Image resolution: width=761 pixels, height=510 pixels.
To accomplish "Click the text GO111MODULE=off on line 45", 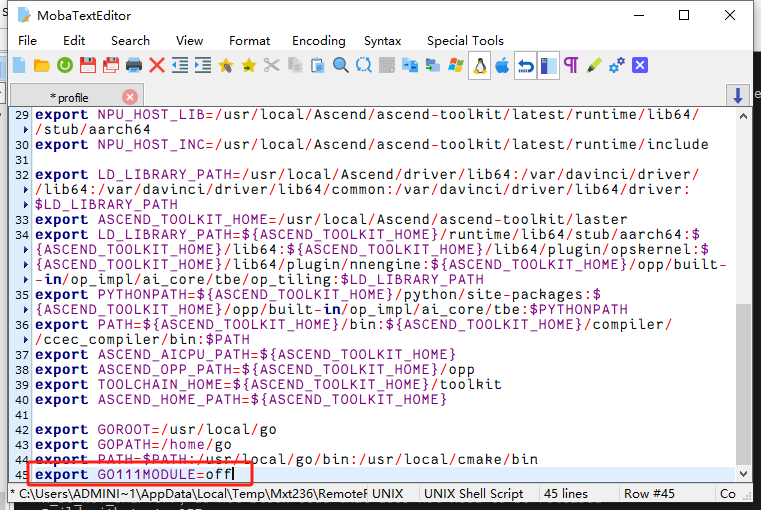I will tap(165, 474).
